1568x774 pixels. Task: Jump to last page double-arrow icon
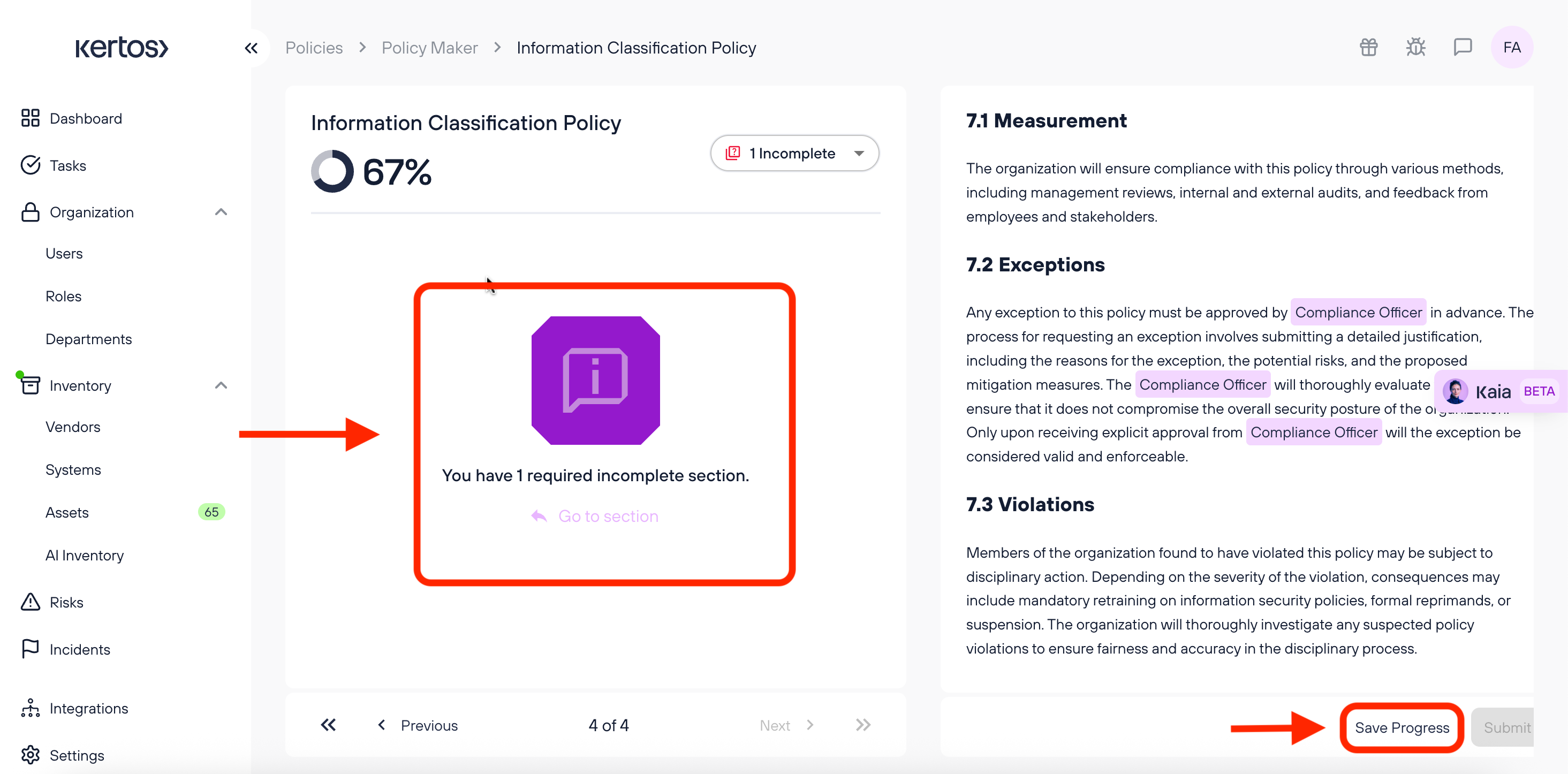point(862,725)
